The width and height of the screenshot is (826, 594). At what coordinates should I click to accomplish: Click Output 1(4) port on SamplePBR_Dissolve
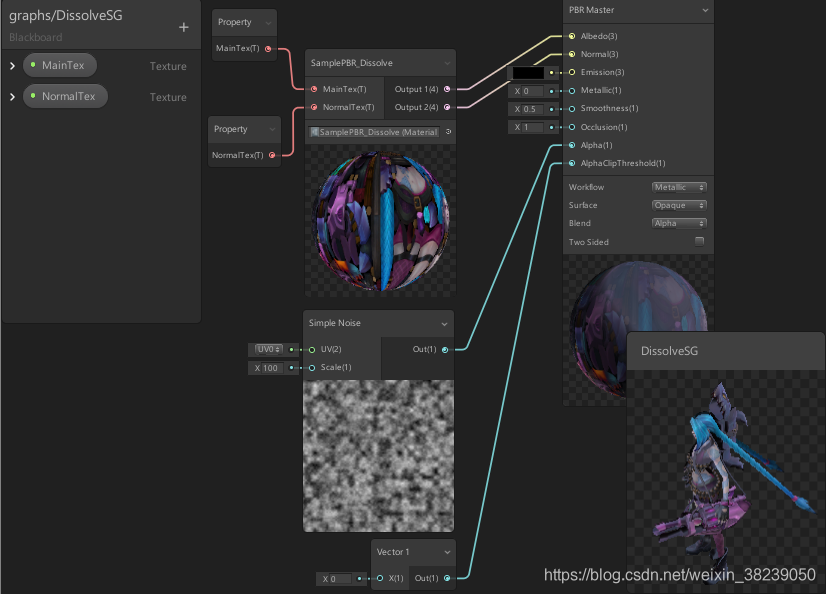447,90
